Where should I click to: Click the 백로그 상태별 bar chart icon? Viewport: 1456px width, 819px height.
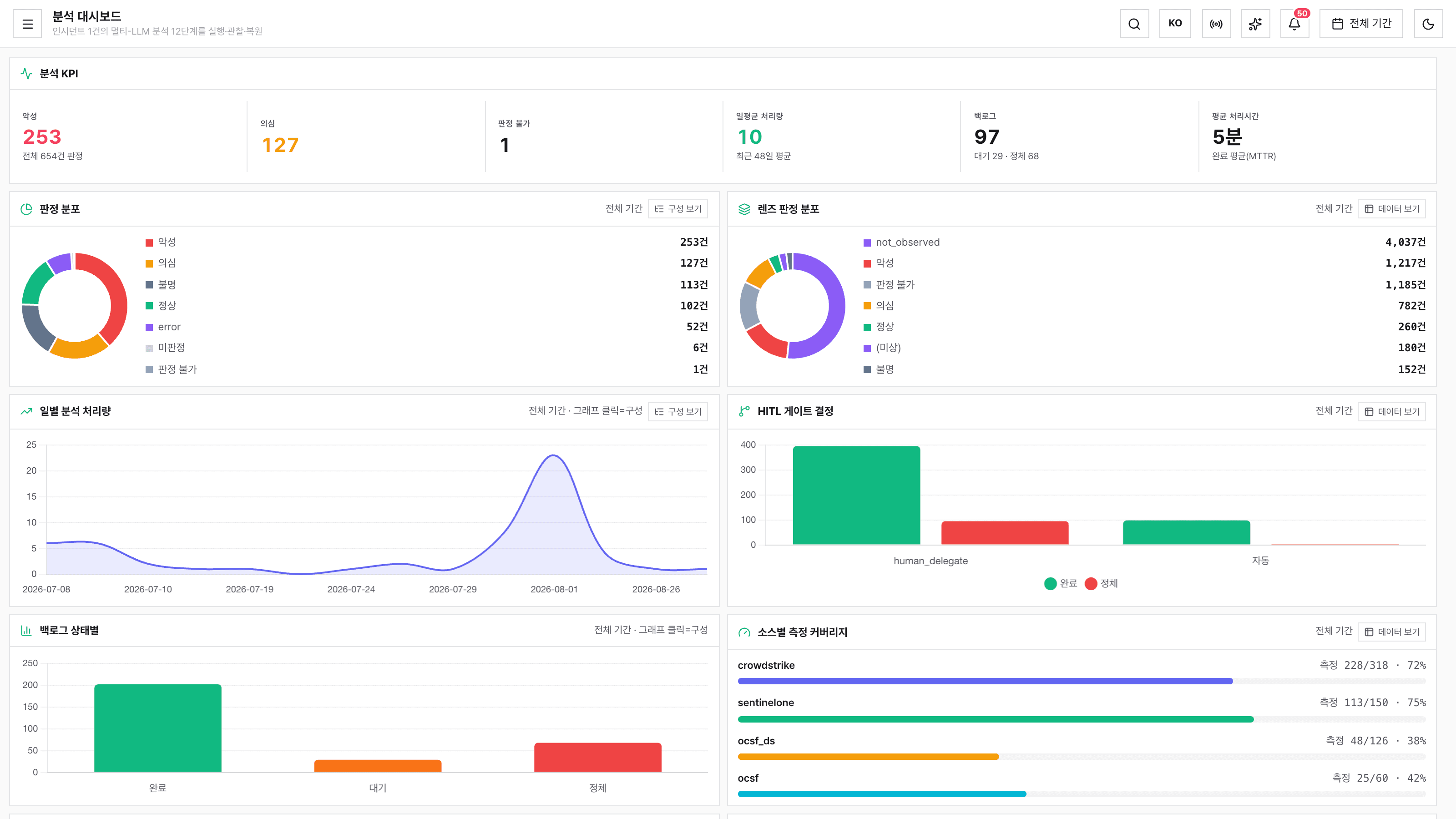click(26, 630)
